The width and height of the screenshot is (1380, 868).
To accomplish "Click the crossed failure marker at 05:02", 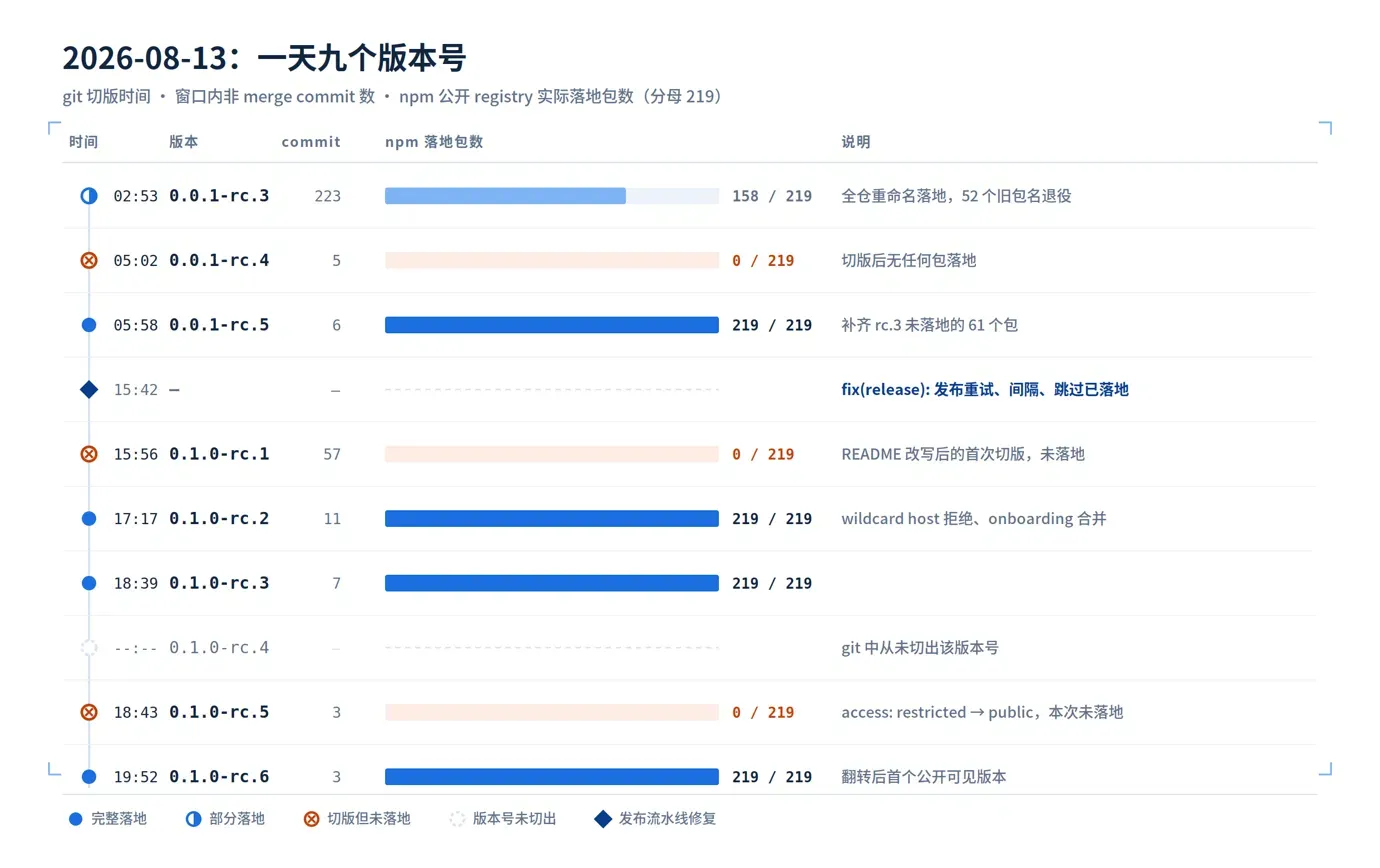I will tap(89, 260).
